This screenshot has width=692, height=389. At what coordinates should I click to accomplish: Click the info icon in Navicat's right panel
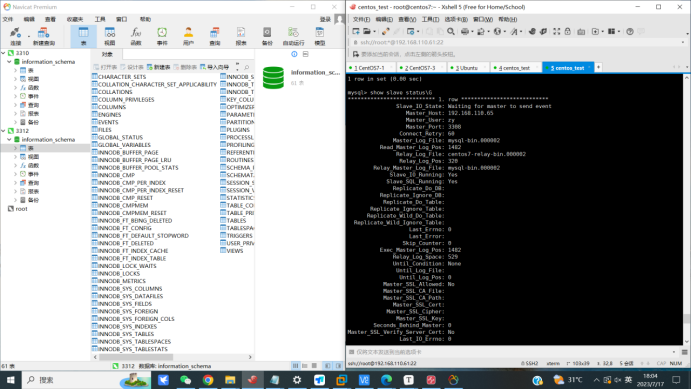pyautogui.click(x=294, y=54)
